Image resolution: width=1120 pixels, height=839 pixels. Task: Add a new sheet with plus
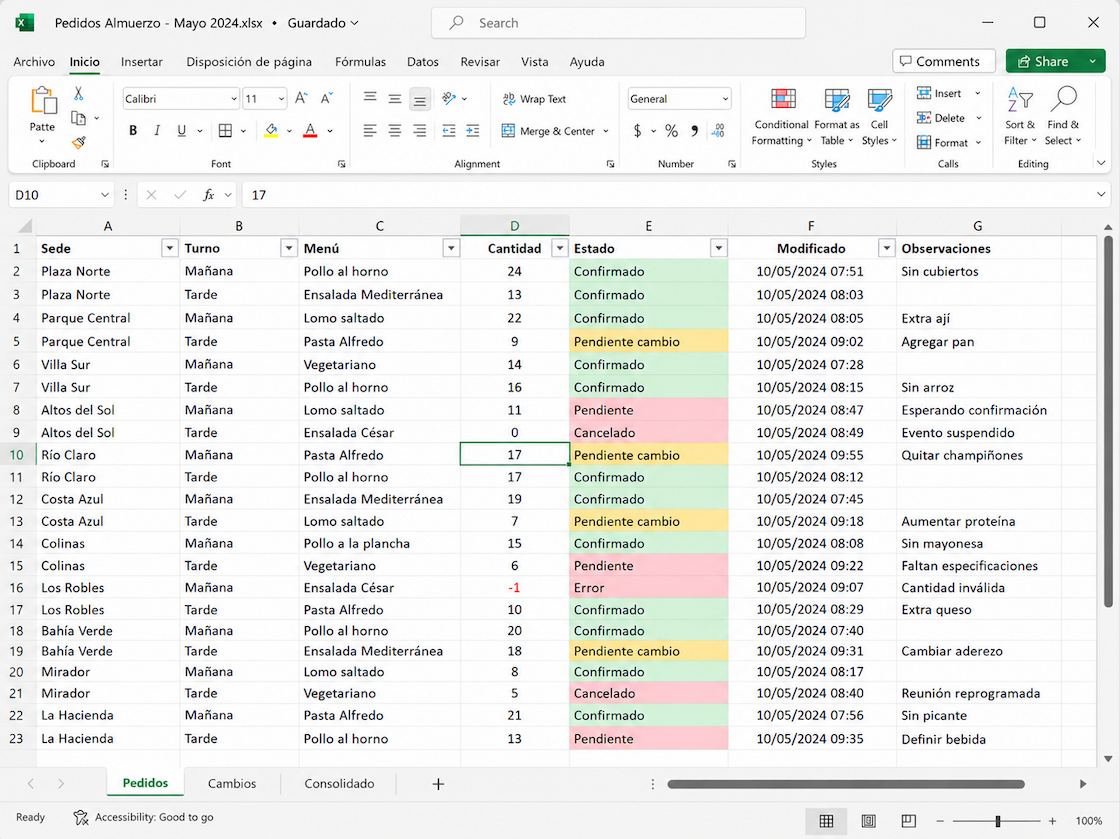pos(438,784)
